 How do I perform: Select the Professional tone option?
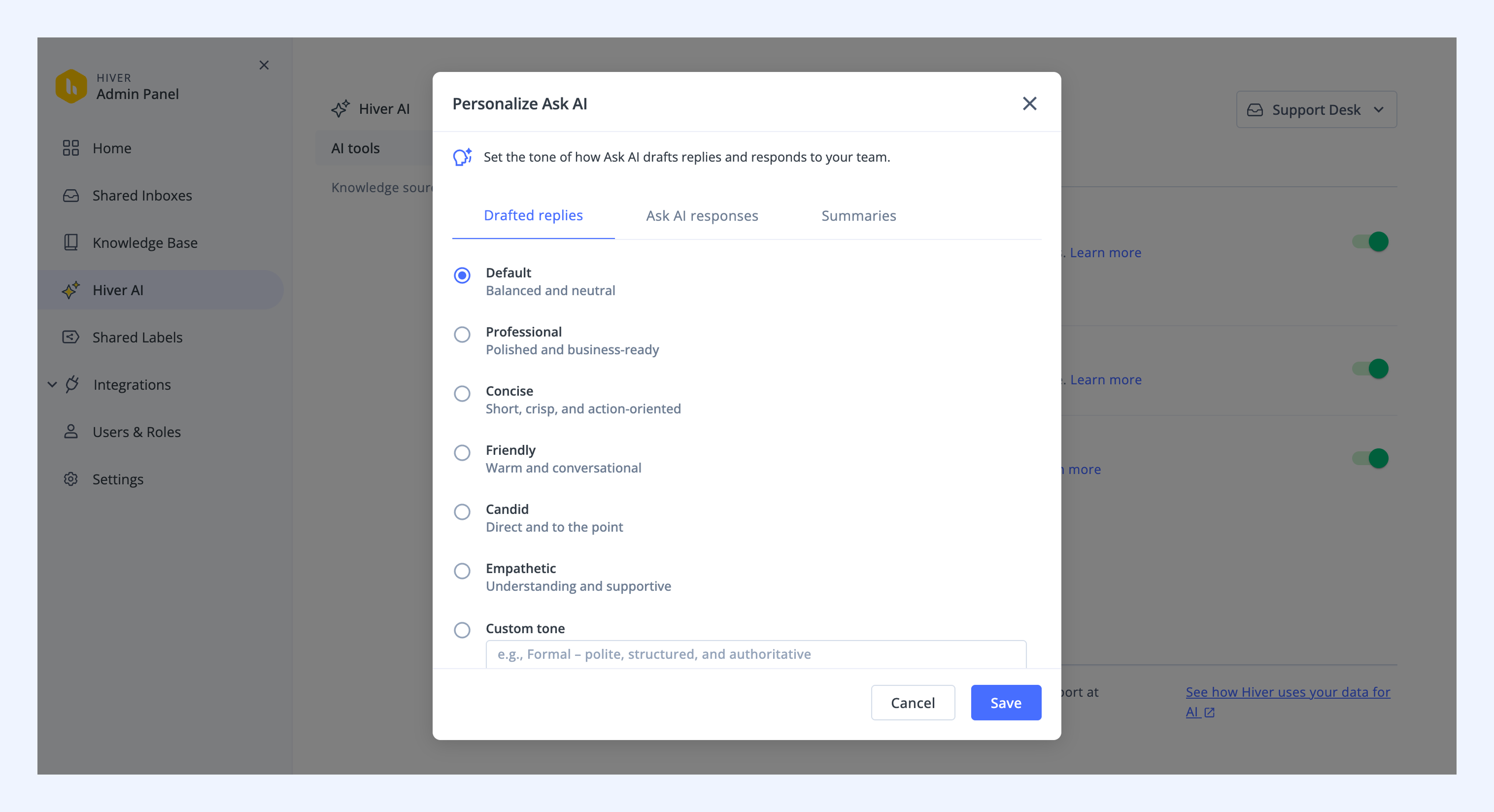pyautogui.click(x=462, y=334)
